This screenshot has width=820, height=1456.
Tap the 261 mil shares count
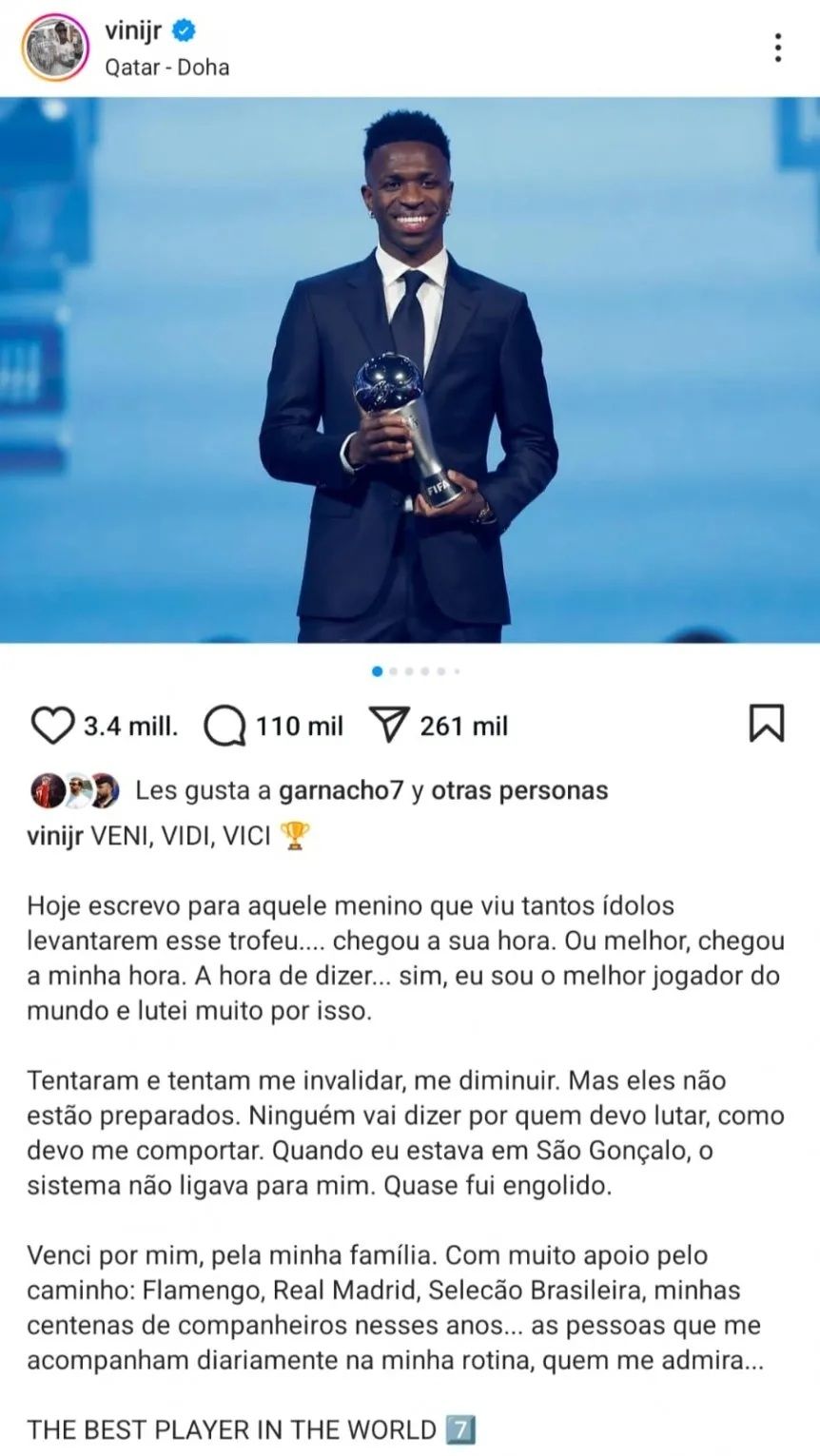click(x=464, y=727)
